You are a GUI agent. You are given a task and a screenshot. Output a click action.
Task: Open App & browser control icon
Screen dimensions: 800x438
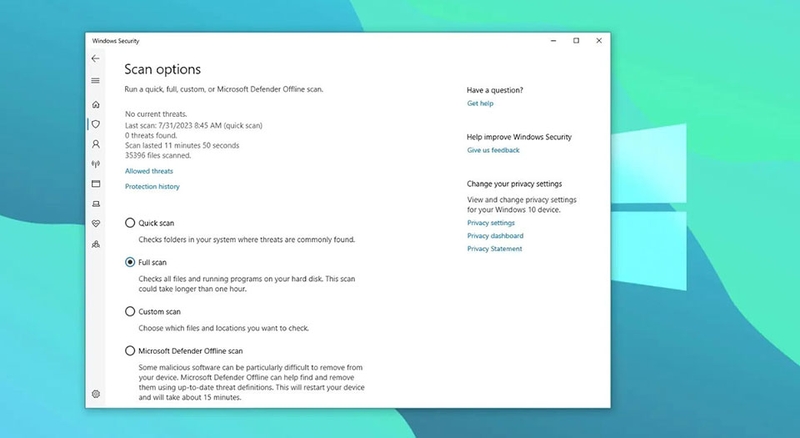pos(95,184)
